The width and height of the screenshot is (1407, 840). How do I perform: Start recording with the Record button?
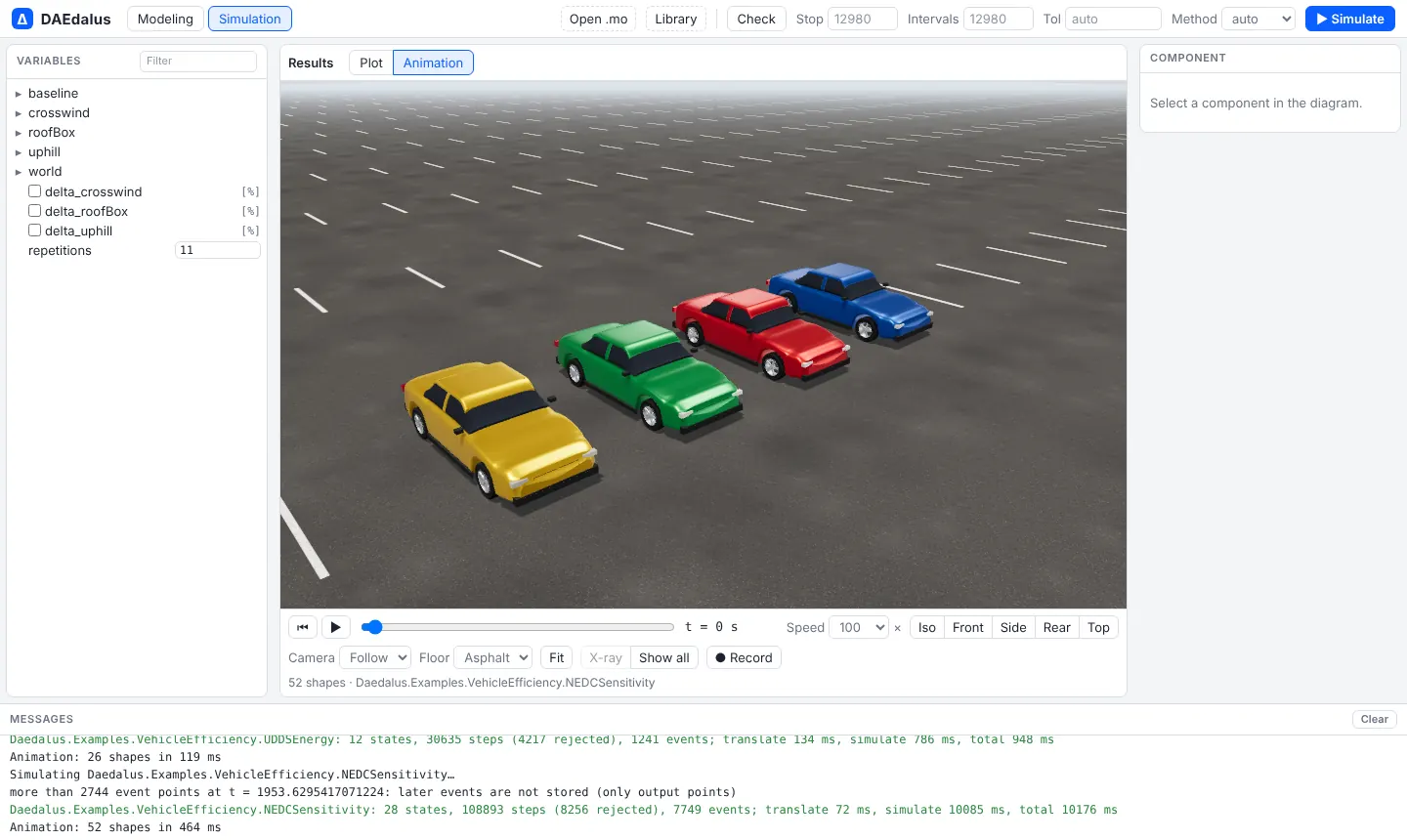[744, 657]
